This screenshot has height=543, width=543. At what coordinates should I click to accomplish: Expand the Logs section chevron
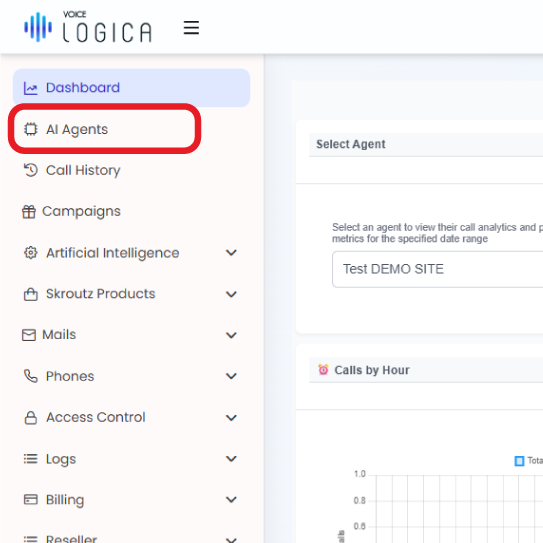[x=231, y=459]
